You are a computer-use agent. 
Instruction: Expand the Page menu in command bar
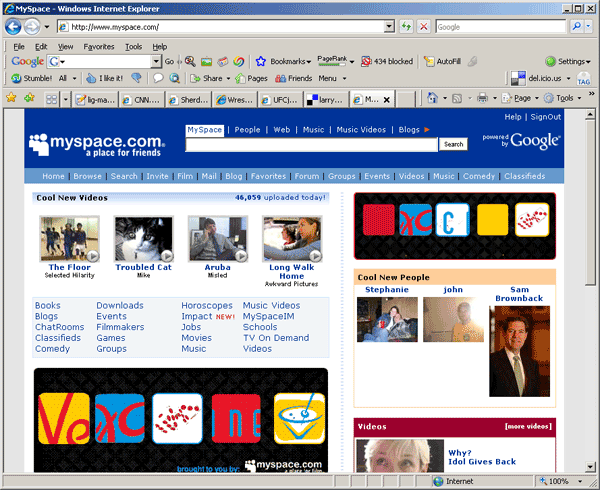tap(536, 98)
